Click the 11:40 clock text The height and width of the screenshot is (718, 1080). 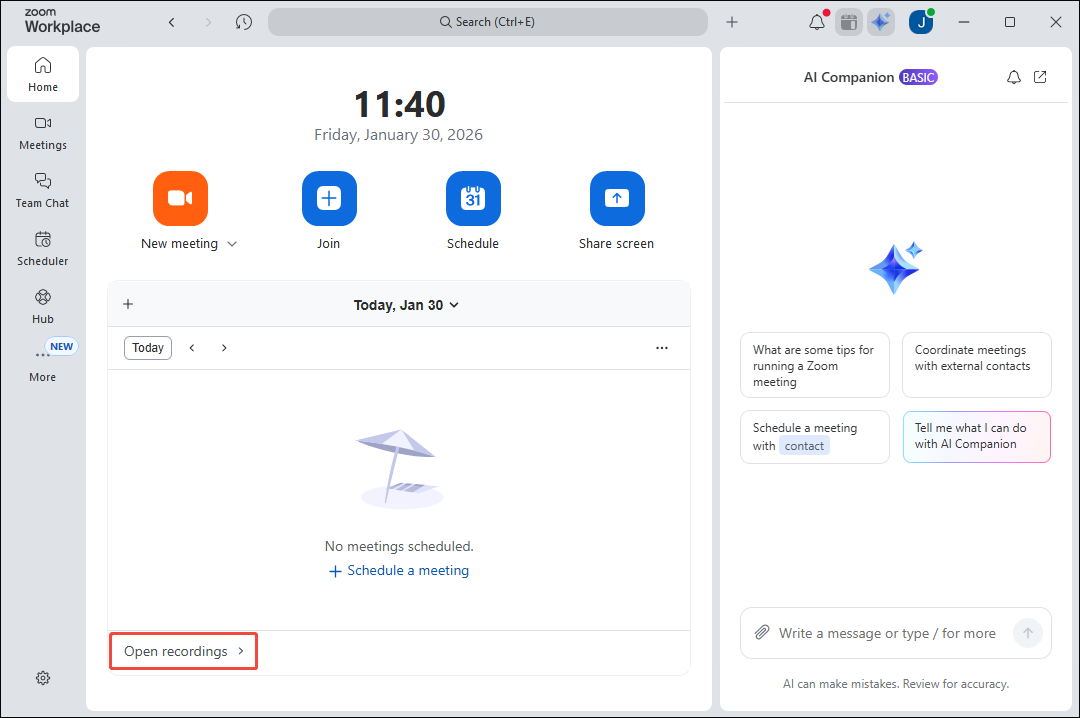pos(399,105)
